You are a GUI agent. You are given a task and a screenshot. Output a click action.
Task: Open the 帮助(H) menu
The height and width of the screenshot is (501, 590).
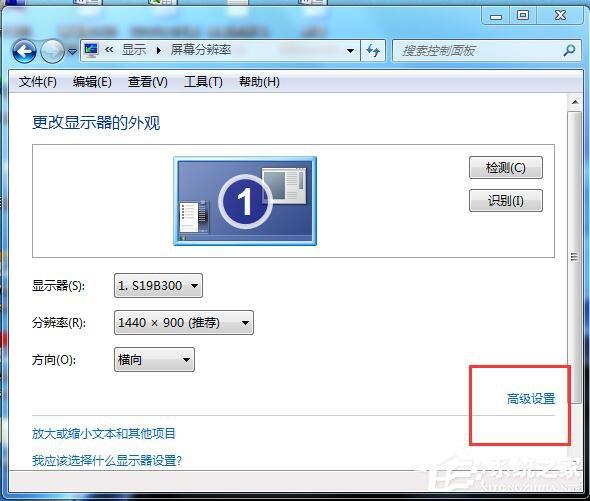point(259,82)
